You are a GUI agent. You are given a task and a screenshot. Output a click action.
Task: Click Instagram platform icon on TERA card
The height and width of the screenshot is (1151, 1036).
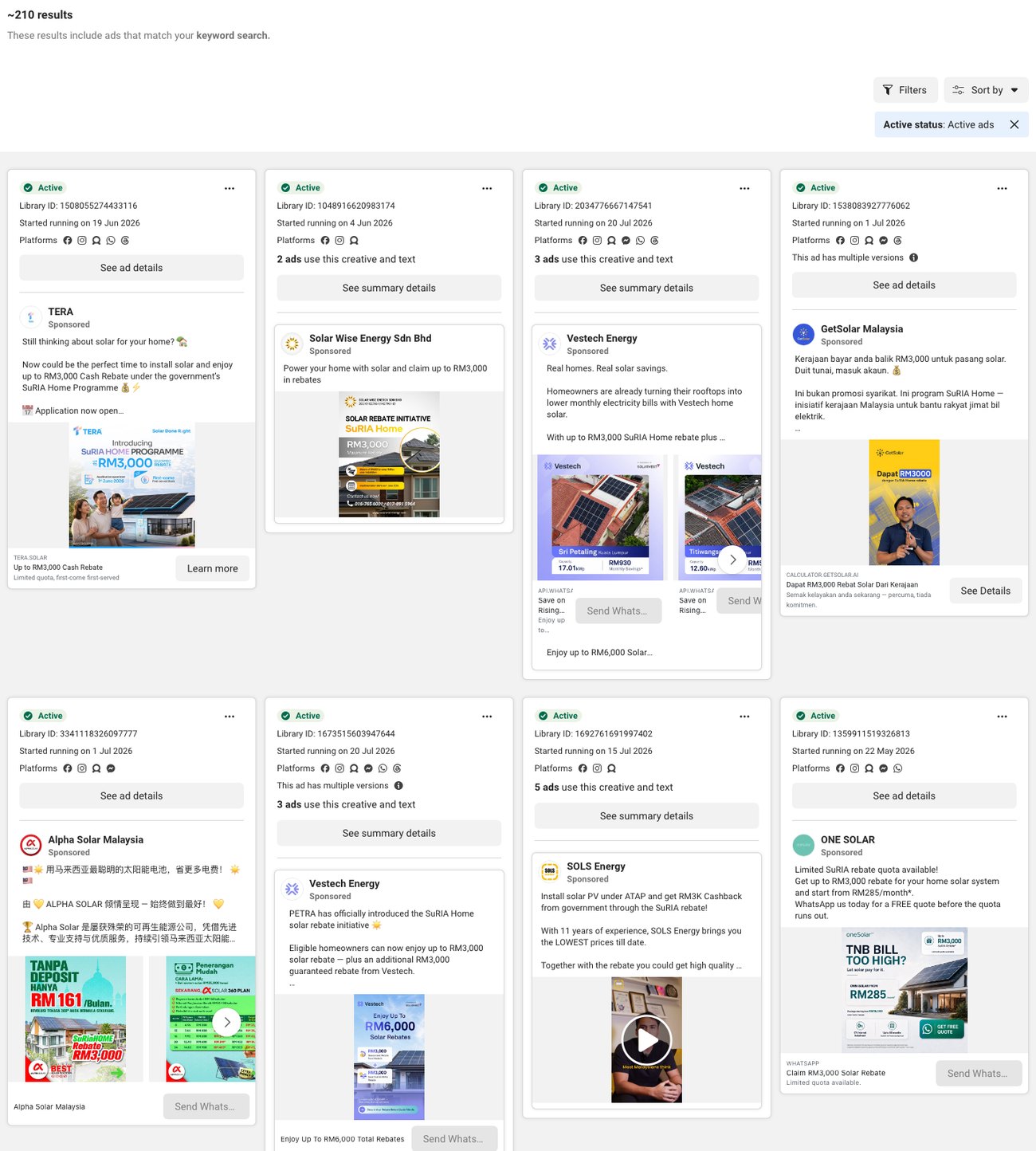tap(82, 240)
